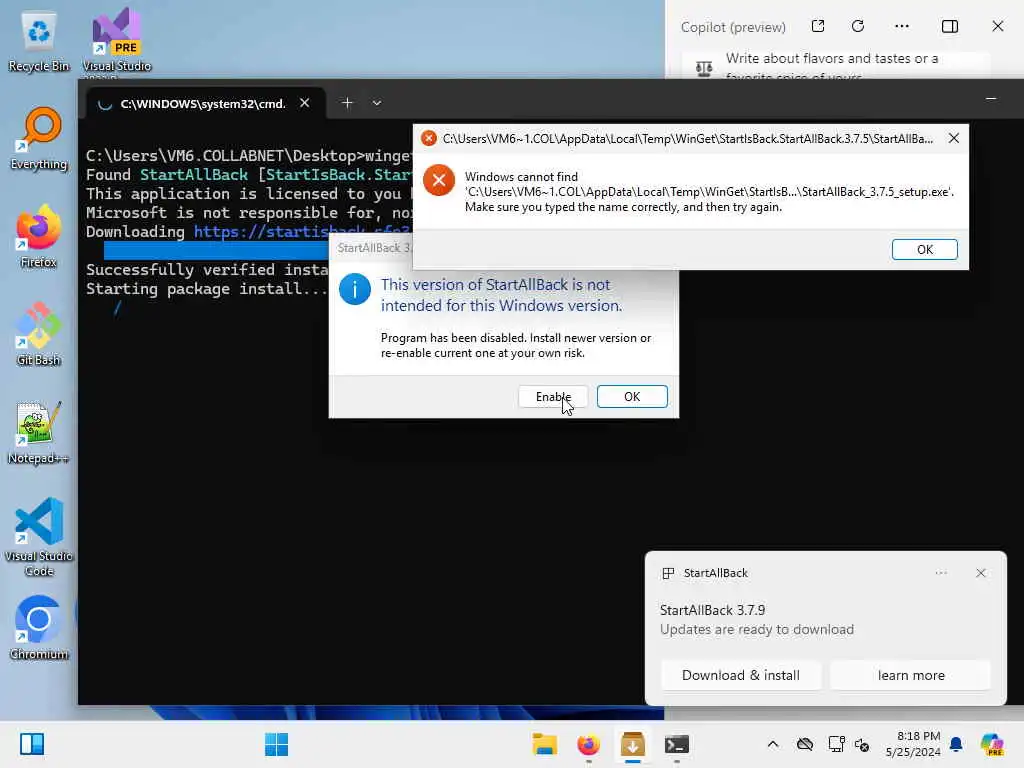
Task: Refresh the Copilot preview pane
Action: [x=858, y=26]
